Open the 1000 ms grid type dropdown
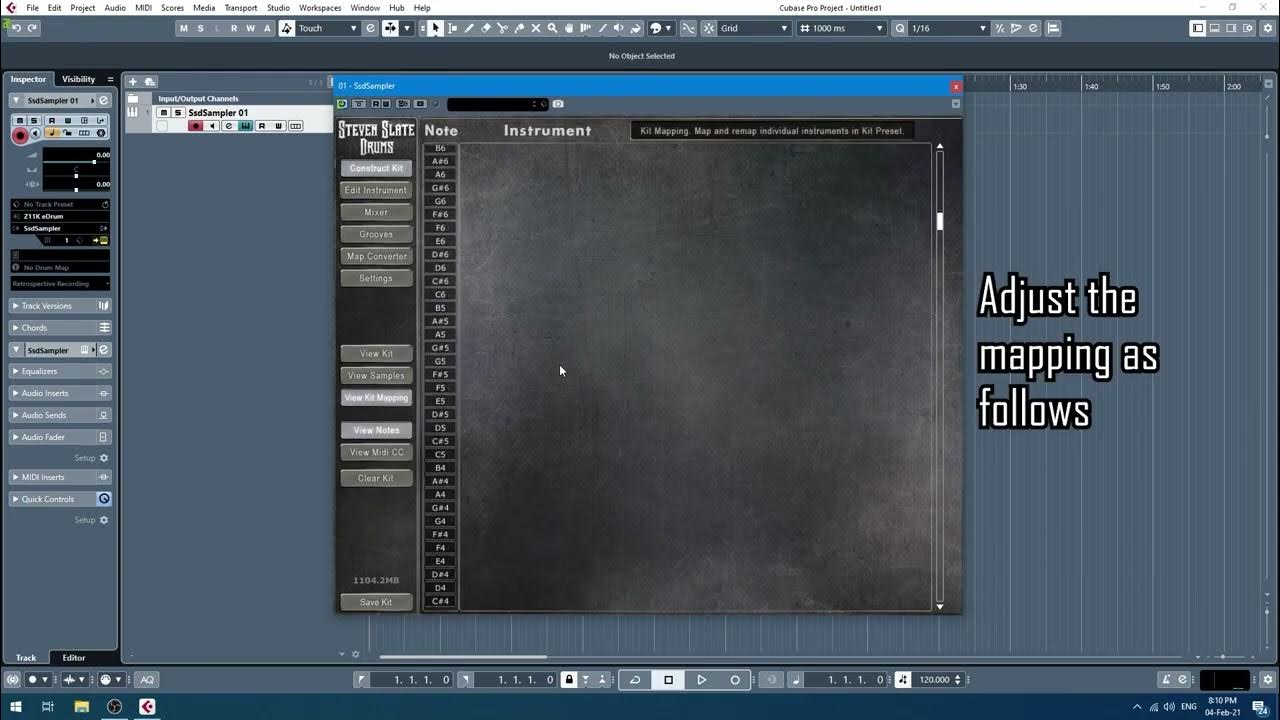Image resolution: width=1280 pixels, height=720 pixels. tap(842, 28)
